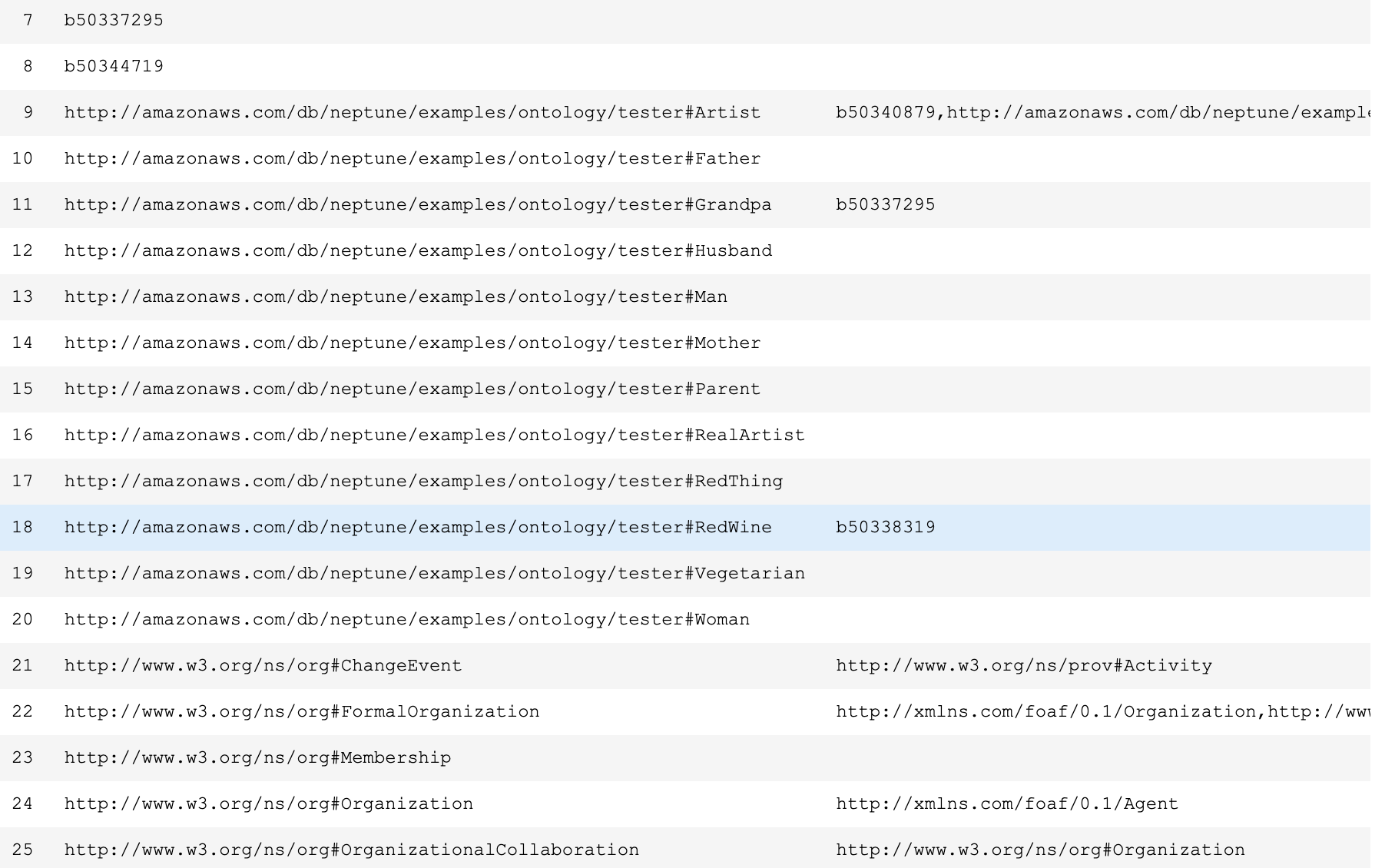
Task: Select the org#ChangeEvent URL cell
Action: click(263, 665)
